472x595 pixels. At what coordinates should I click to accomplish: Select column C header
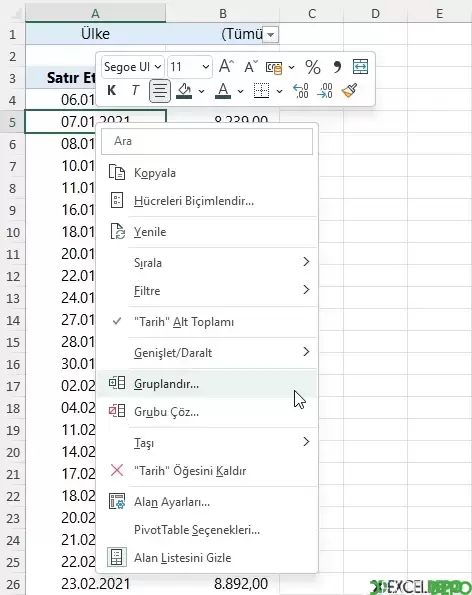pyautogui.click(x=312, y=14)
